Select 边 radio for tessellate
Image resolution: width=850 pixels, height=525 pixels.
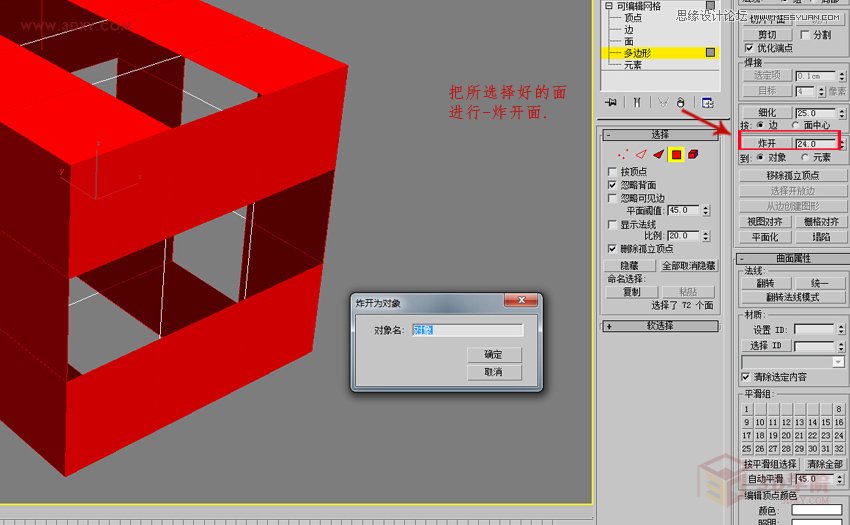tap(760, 125)
